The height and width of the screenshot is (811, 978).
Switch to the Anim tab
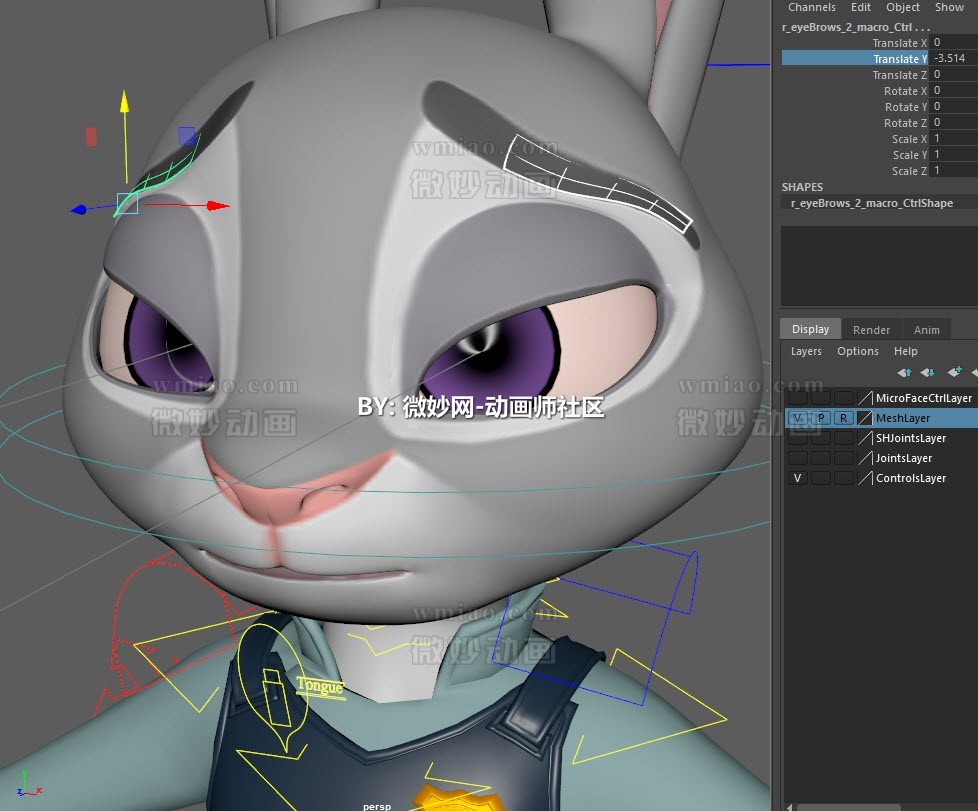(x=926, y=328)
